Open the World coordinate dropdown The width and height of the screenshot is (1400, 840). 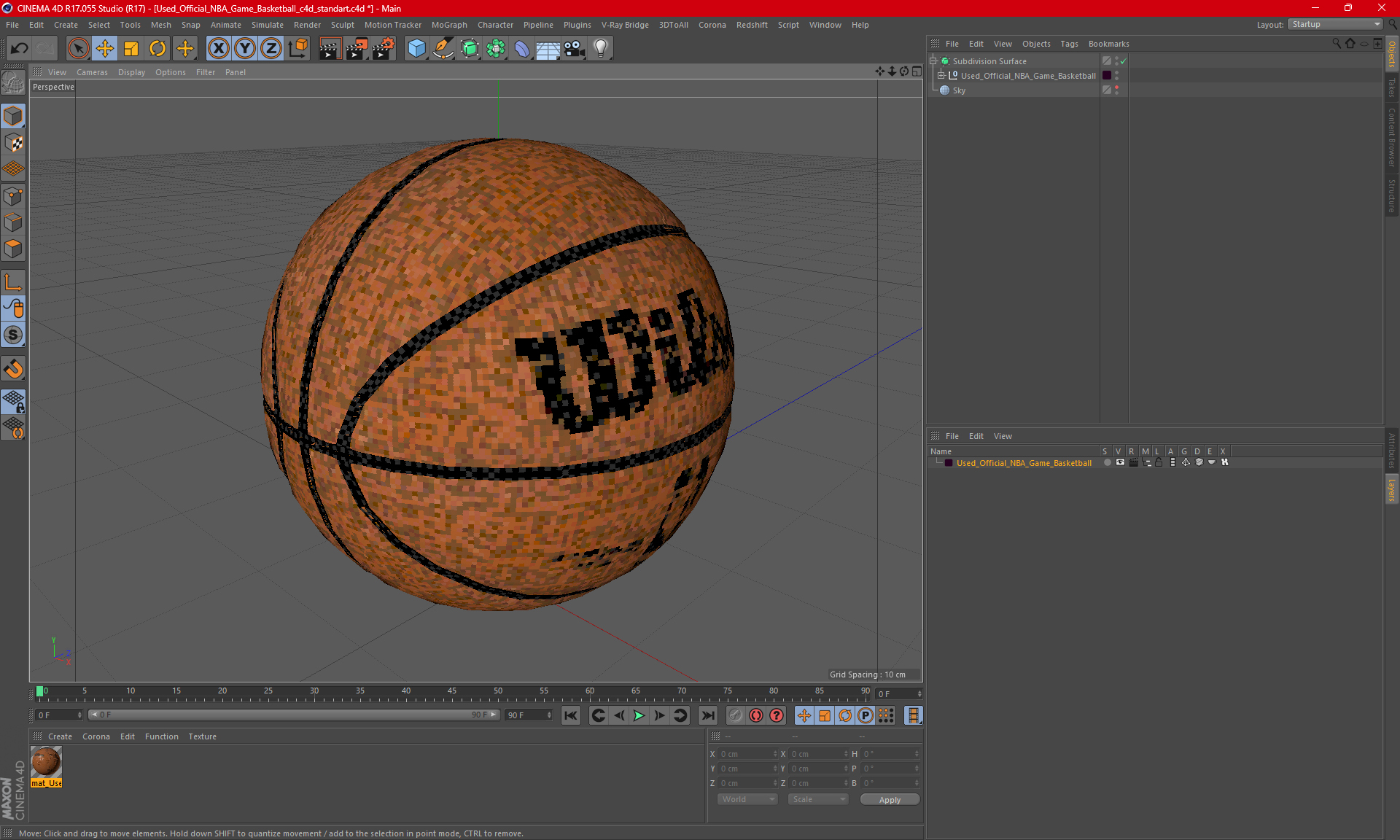click(747, 799)
